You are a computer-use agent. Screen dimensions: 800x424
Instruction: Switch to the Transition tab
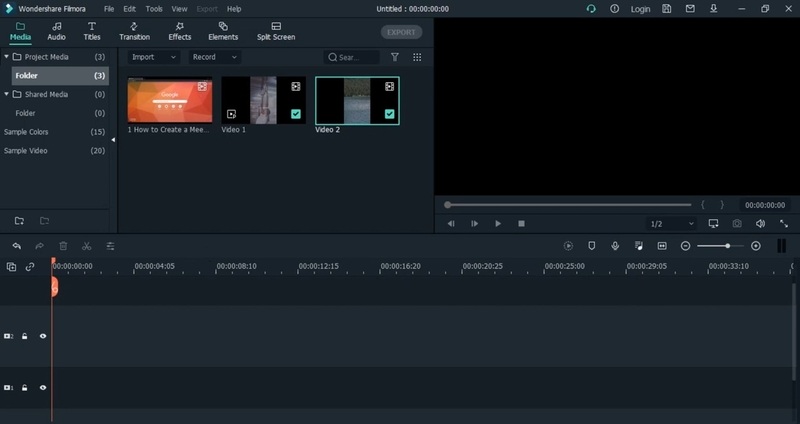tap(134, 31)
